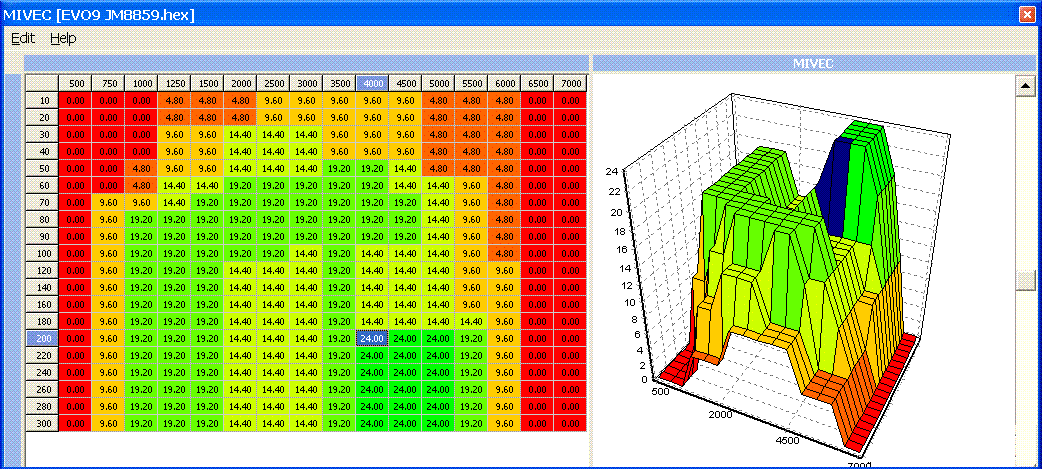
Task: Select the row header labeled 260
Action: tap(43, 389)
